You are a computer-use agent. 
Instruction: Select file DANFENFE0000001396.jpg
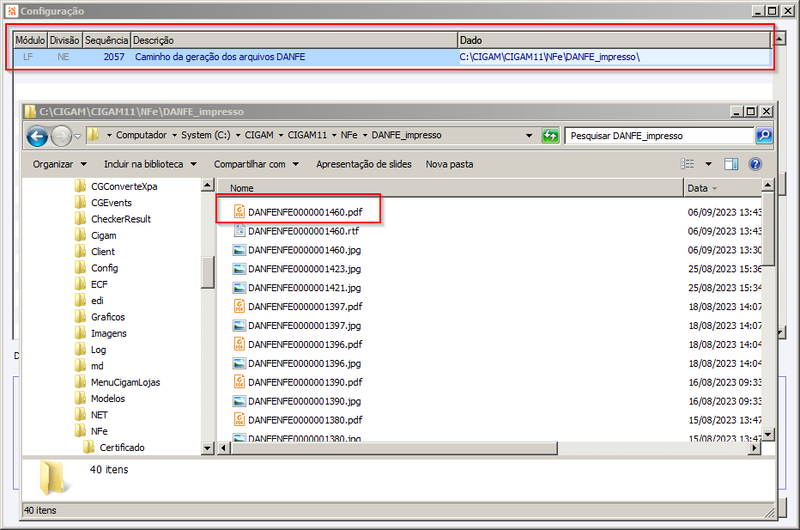pos(297,363)
